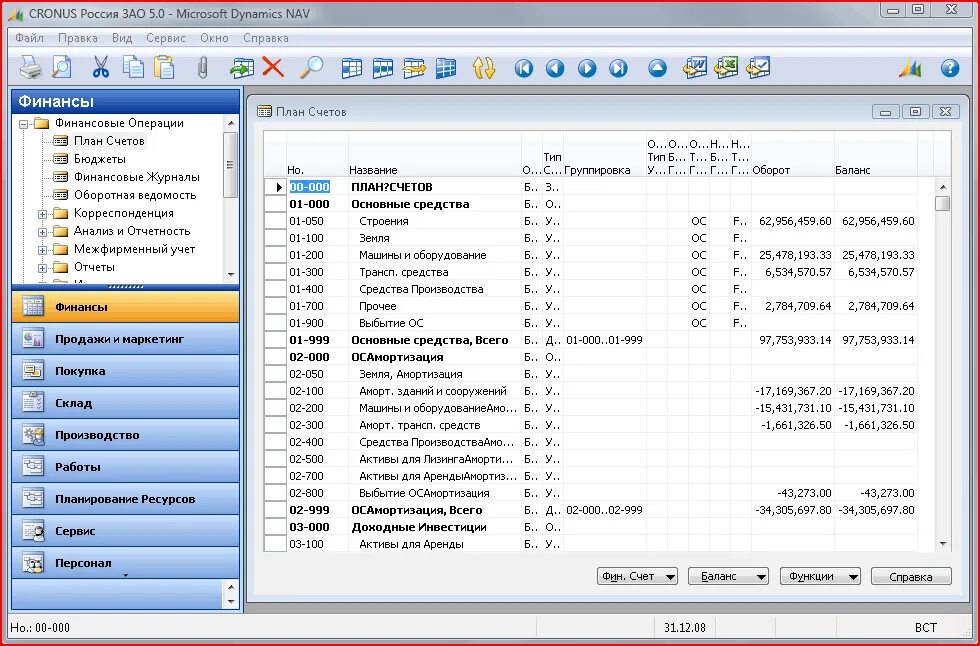The image size is (980, 646).
Task: Click the Sort arrows icon
Action: point(483,67)
